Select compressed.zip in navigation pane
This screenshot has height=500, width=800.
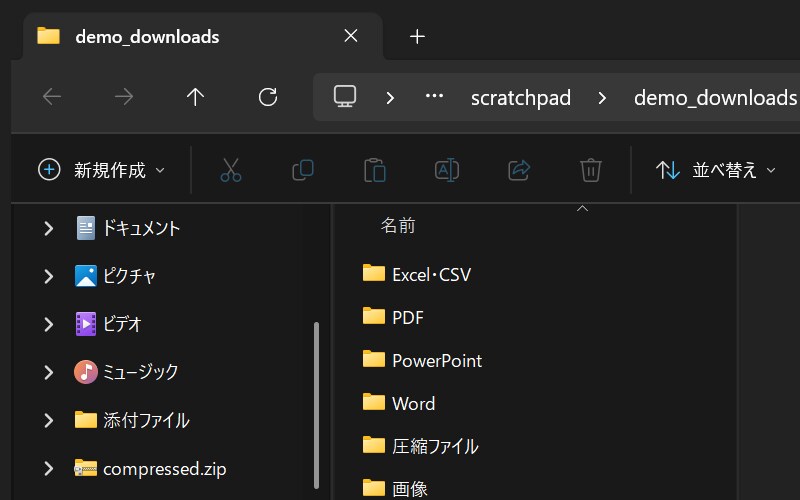pos(151,468)
